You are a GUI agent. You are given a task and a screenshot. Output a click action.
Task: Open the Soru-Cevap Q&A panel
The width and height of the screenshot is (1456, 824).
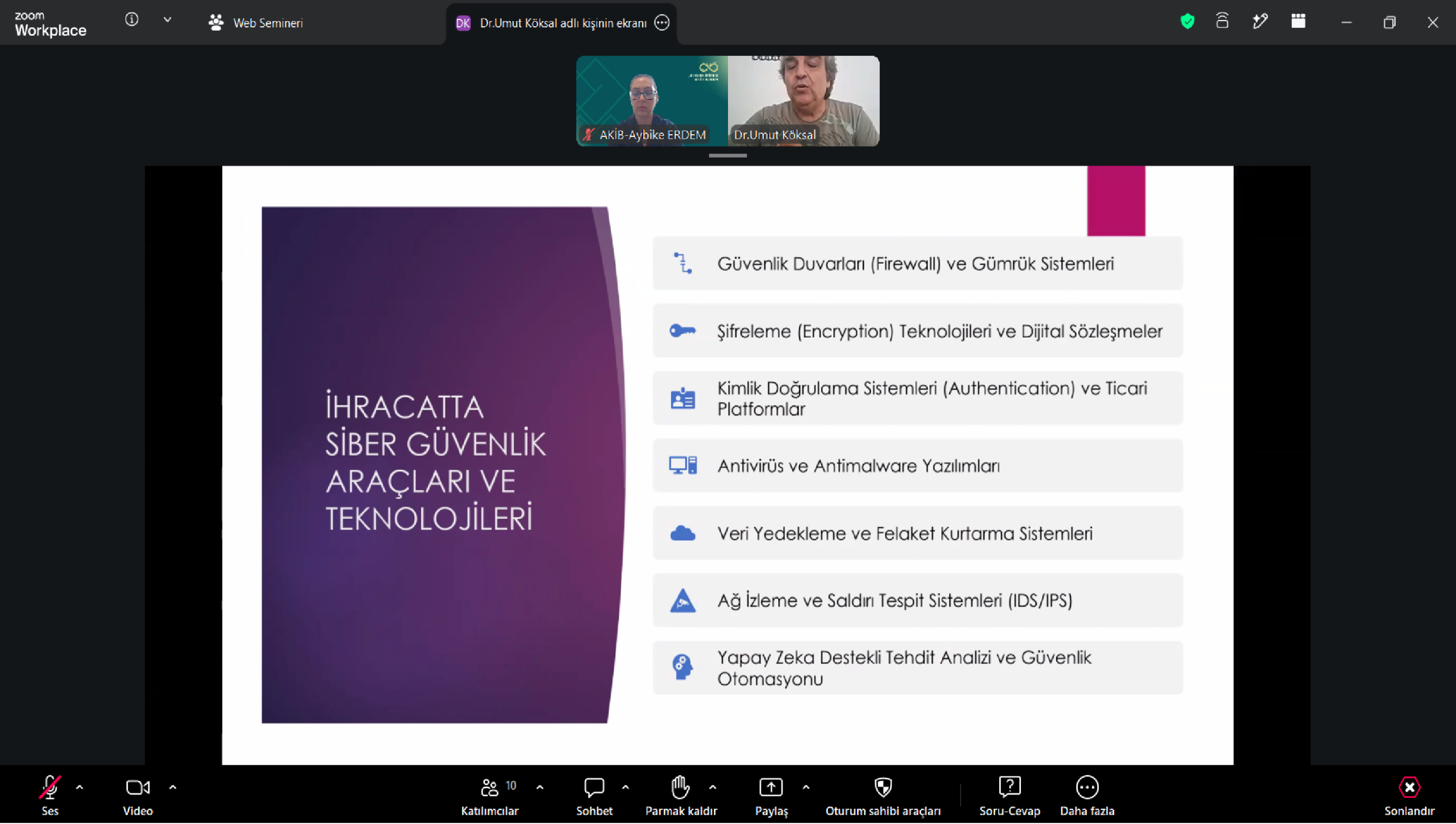pyautogui.click(x=1010, y=788)
